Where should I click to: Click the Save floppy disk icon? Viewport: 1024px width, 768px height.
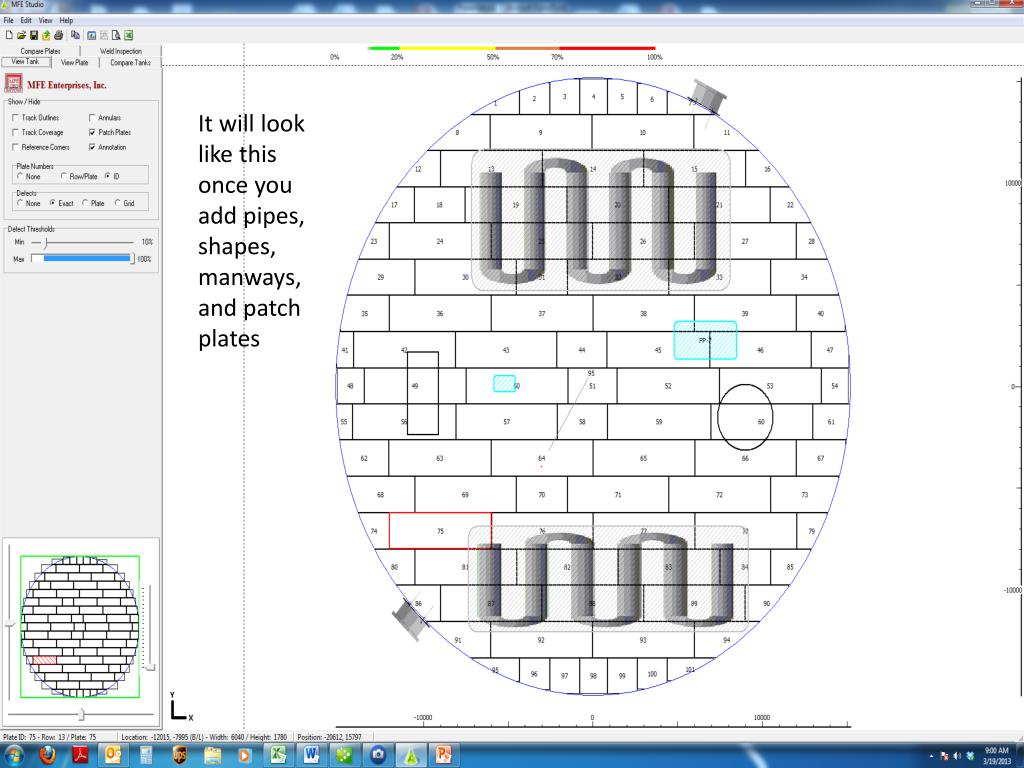[32, 34]
